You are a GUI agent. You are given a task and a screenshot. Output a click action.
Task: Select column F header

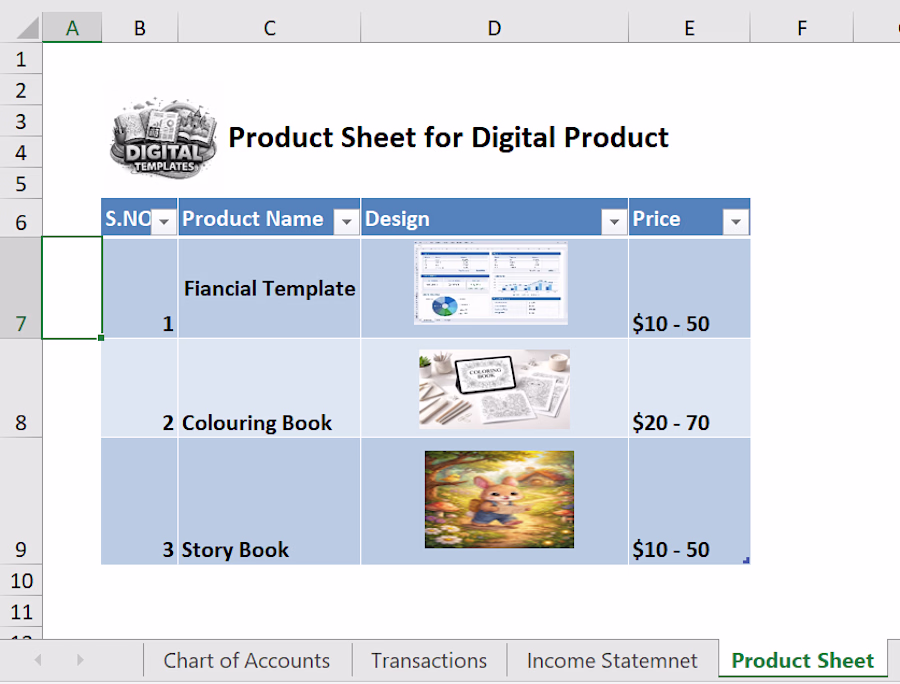tap(802, 28)
